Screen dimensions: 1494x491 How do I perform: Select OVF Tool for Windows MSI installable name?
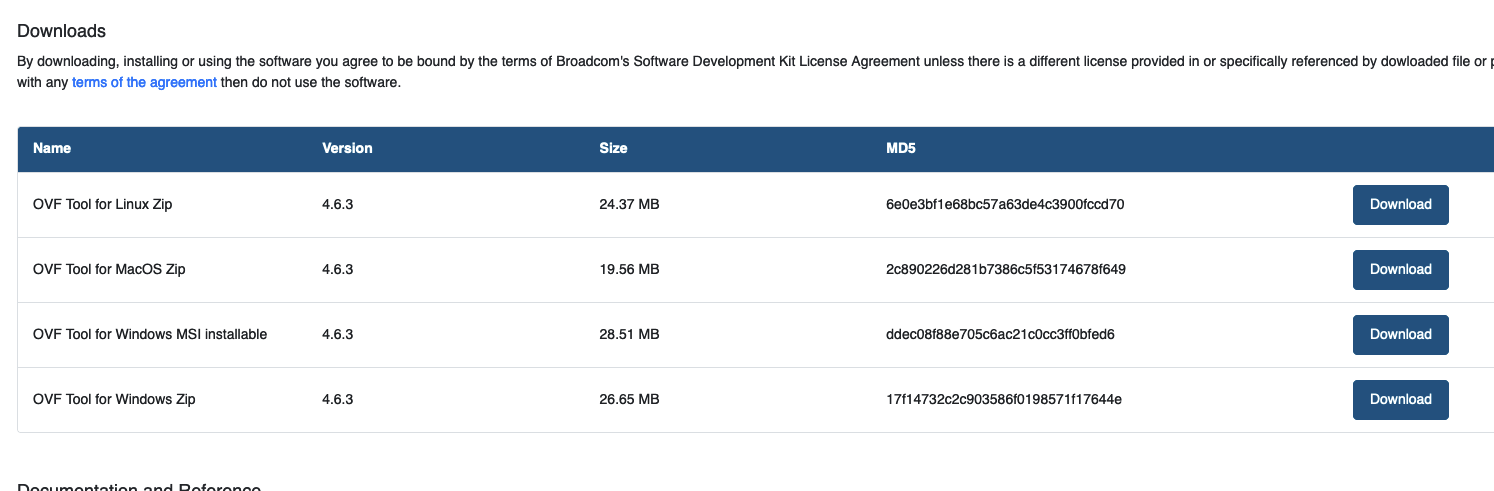(150, 334)
